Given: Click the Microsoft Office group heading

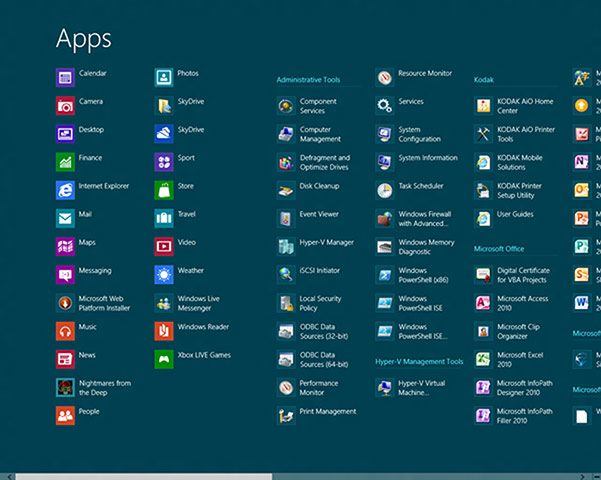Looking at the screenshot, I should 499,248.
